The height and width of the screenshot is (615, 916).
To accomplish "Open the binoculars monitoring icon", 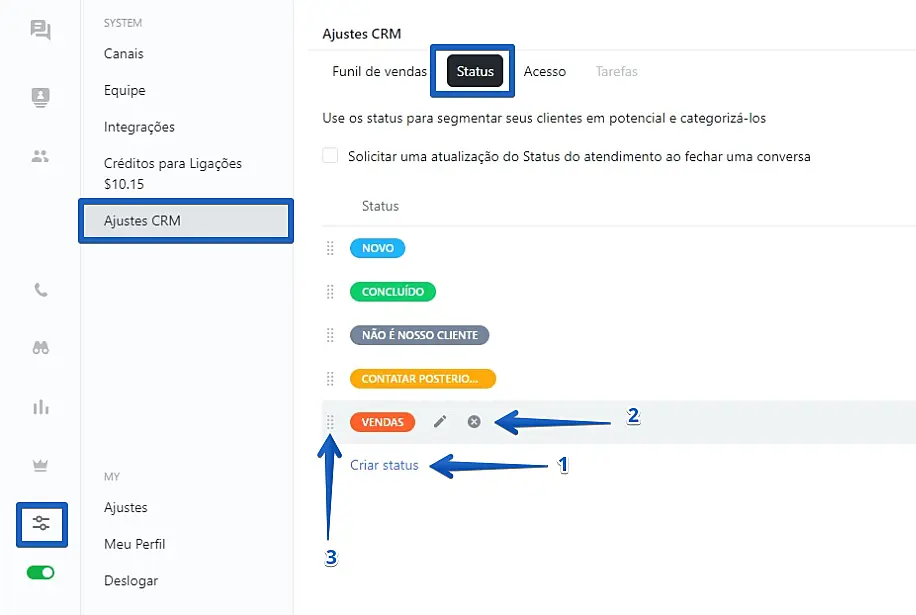I will 41,348.
